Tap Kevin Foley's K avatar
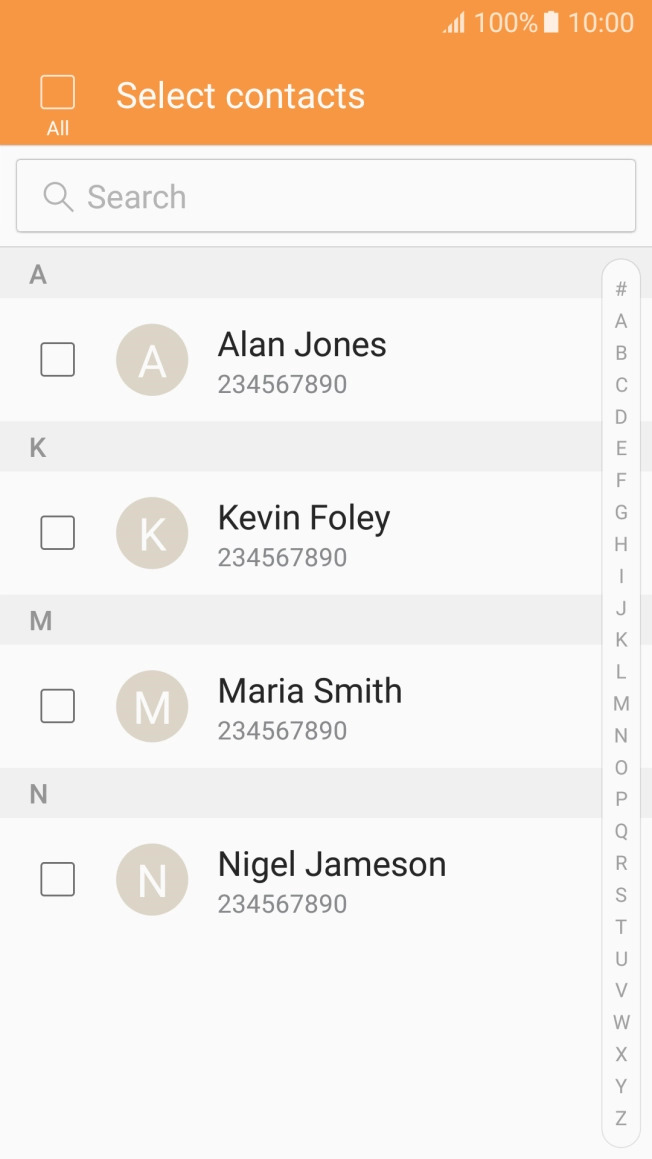 152,533
